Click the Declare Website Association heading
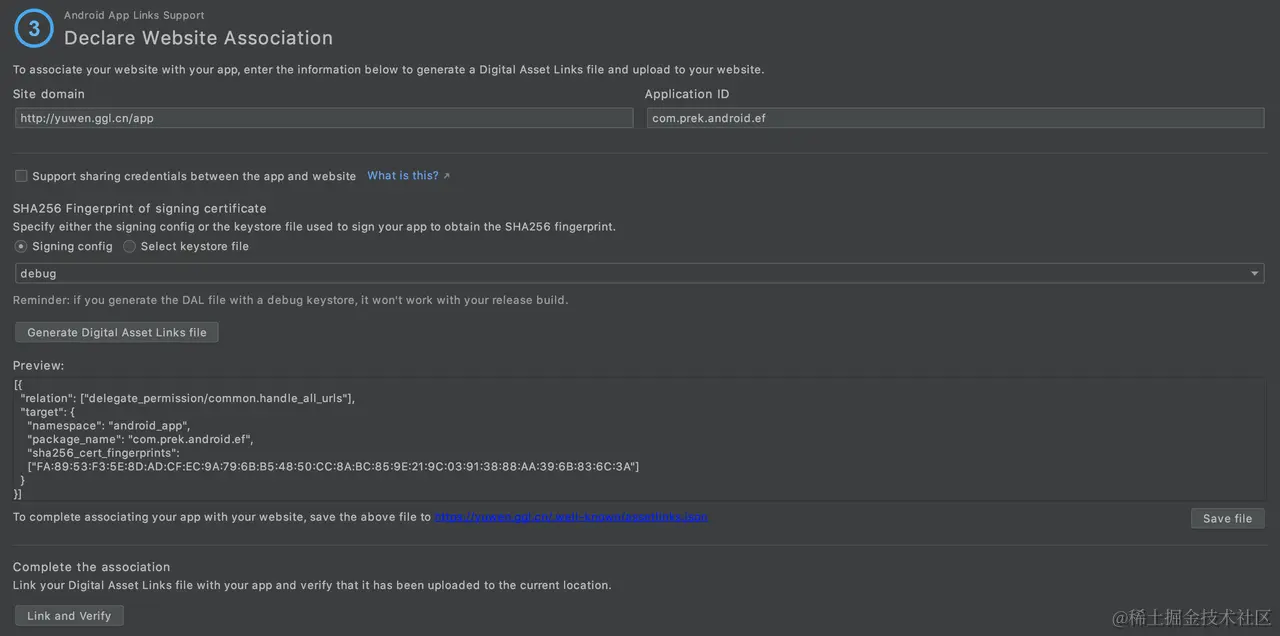This screenshot has width=1280, height=636. coord(198,38)
